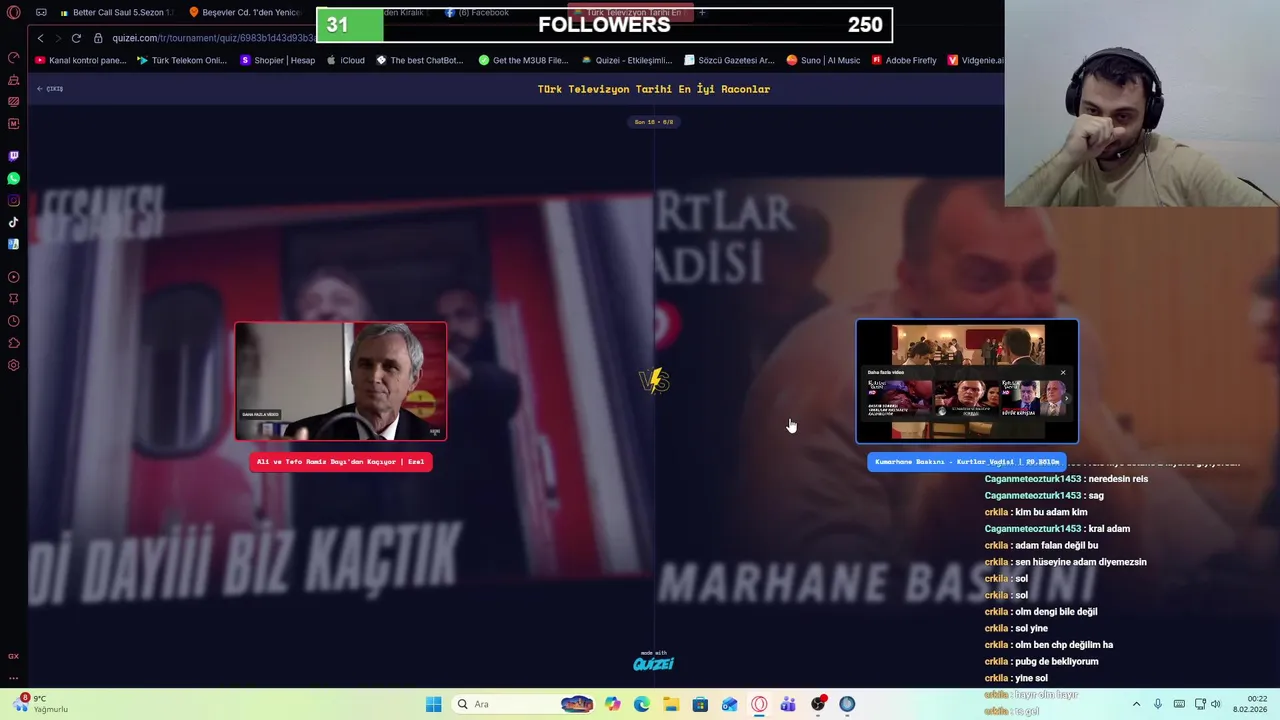Click the browser back arrow
The image size is (1280, 720).
(x=40, y=38)
